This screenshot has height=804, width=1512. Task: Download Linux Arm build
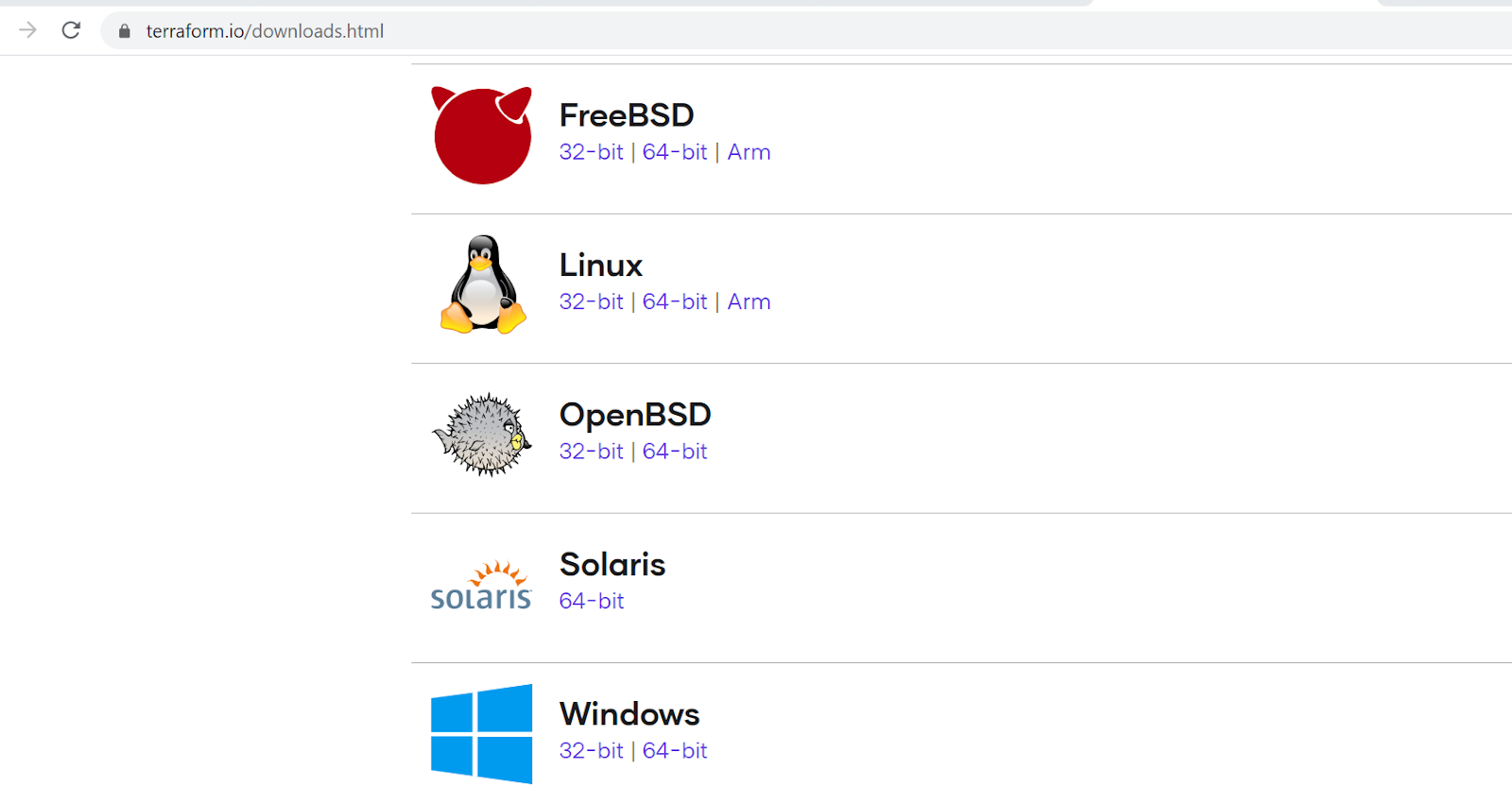[x=749, y=301]
